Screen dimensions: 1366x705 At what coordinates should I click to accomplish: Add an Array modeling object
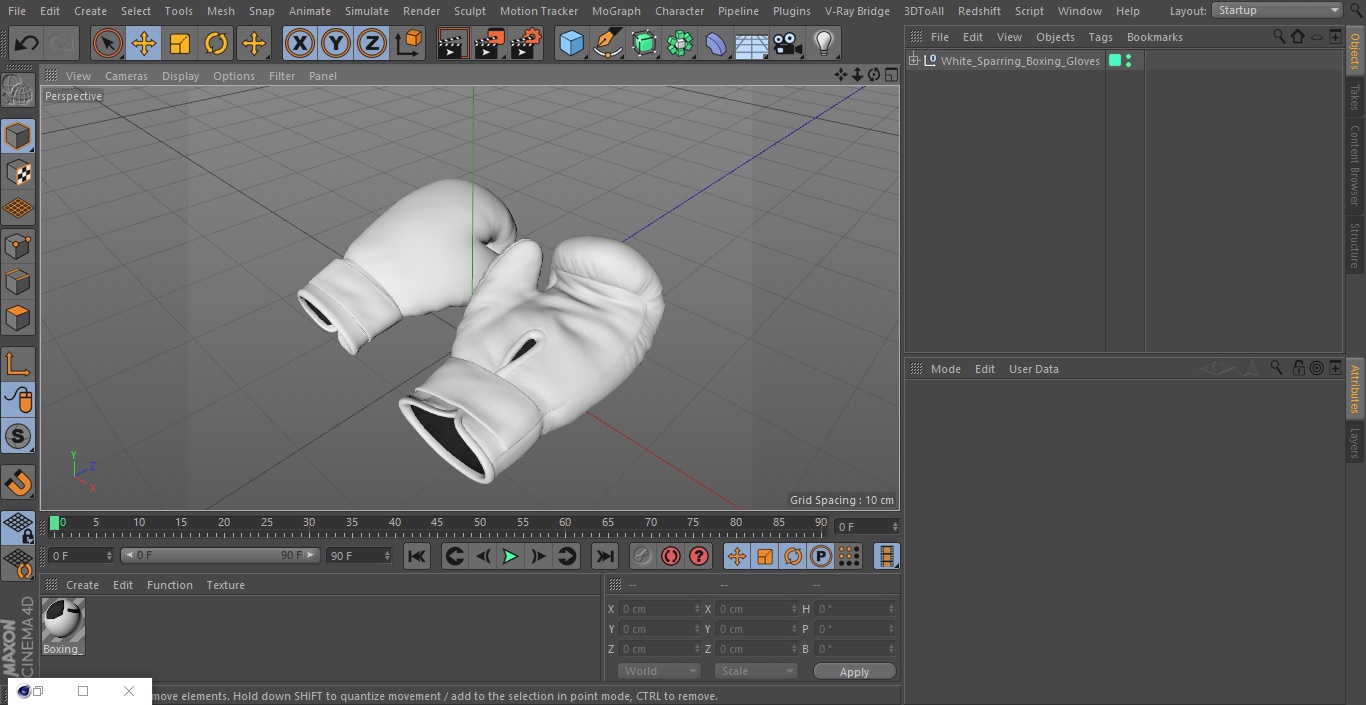680,43
